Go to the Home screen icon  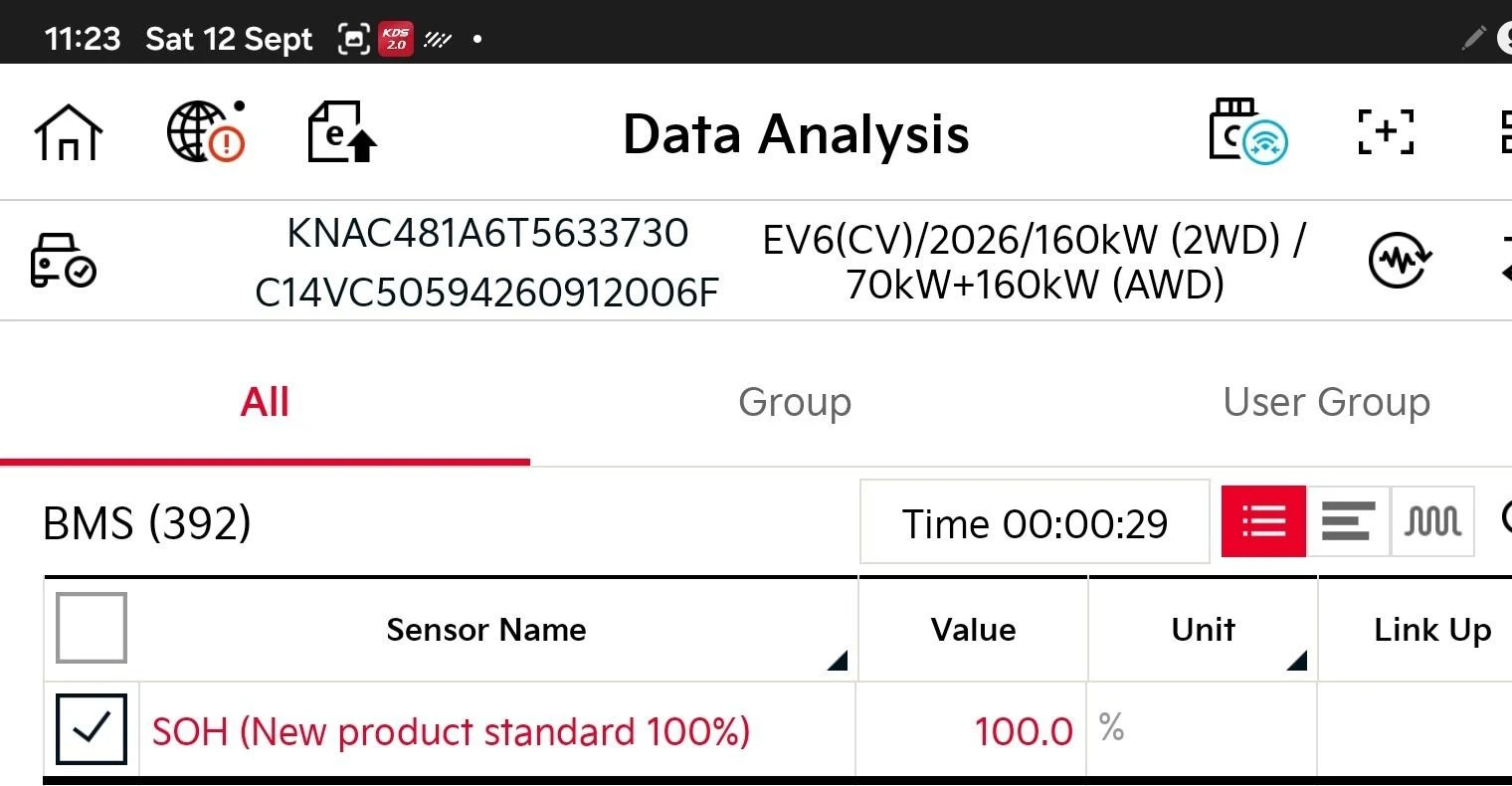[68, 132]
